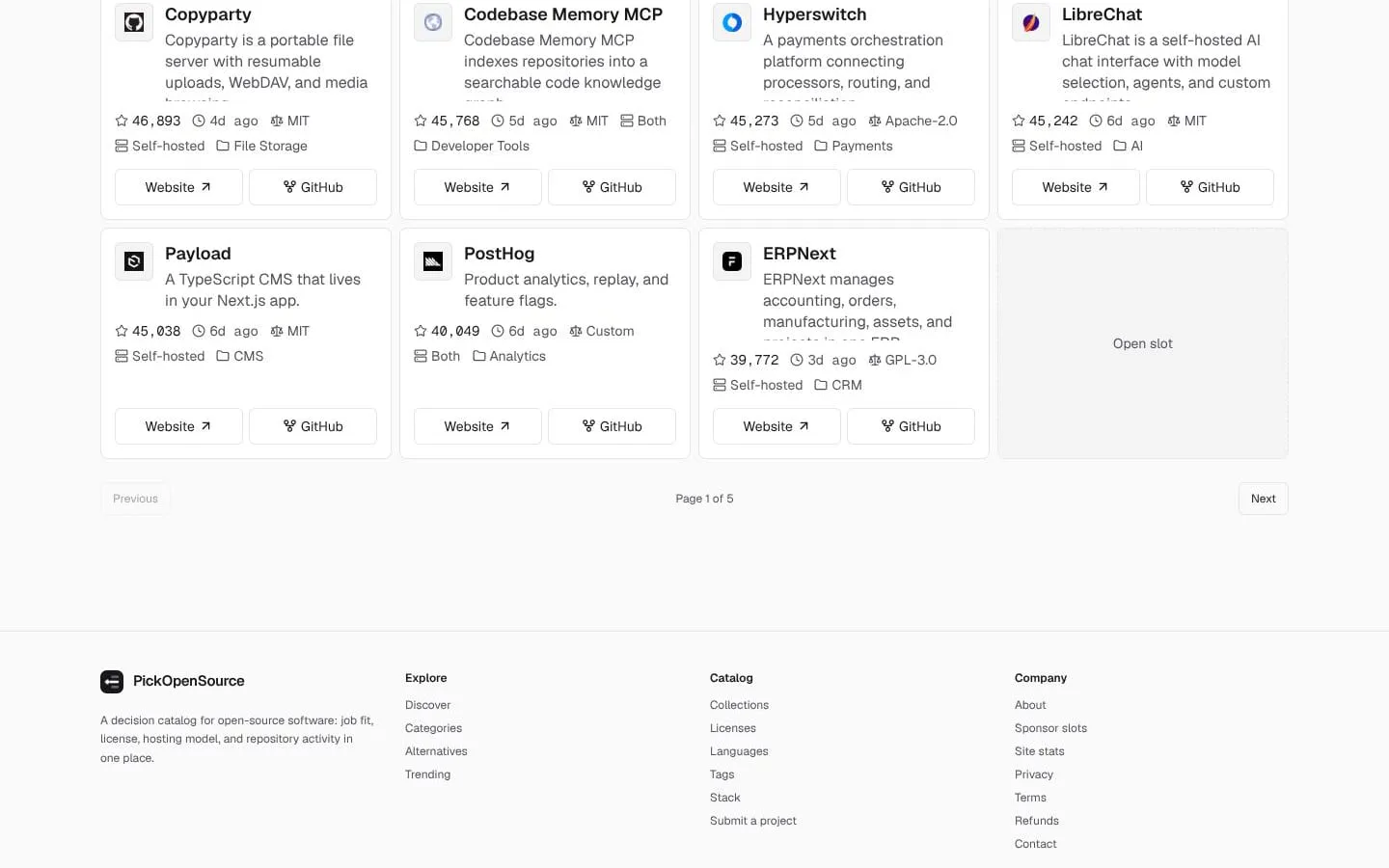Click the server icon beside LibreChat's Self-hosted
Viewport: 1389px width, 868px height.
[1019, 146]
